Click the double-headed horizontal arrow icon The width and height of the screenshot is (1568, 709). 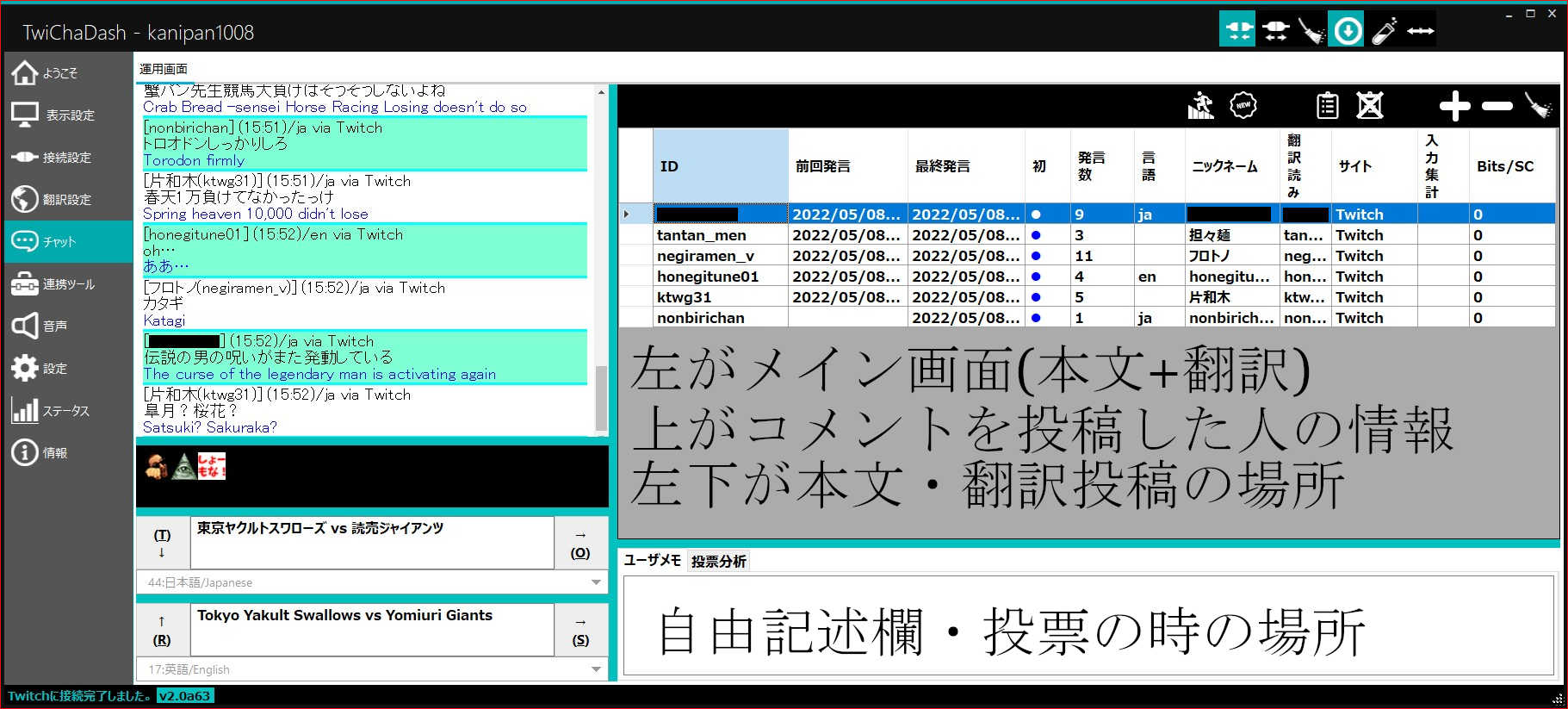click(x=1420, y=31)
